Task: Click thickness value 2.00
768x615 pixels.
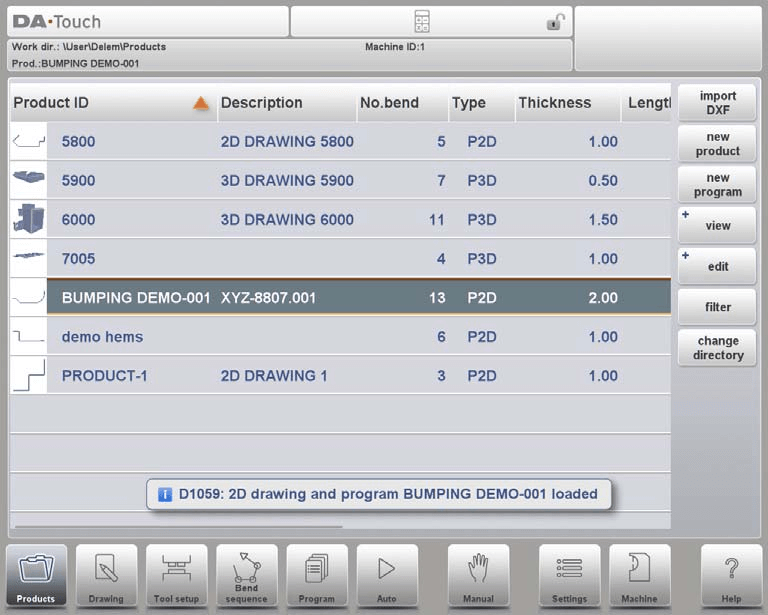Action: 603,298
